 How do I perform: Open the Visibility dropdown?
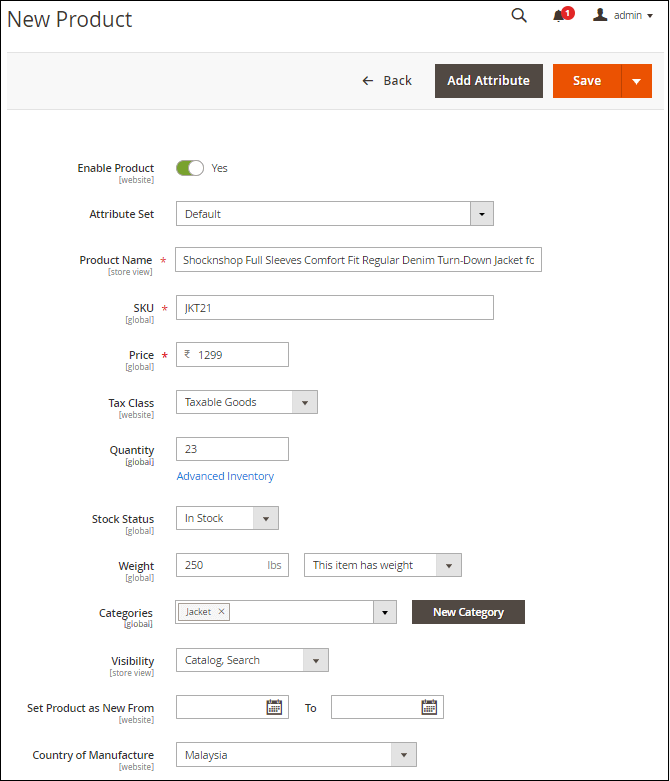point(252,660)
